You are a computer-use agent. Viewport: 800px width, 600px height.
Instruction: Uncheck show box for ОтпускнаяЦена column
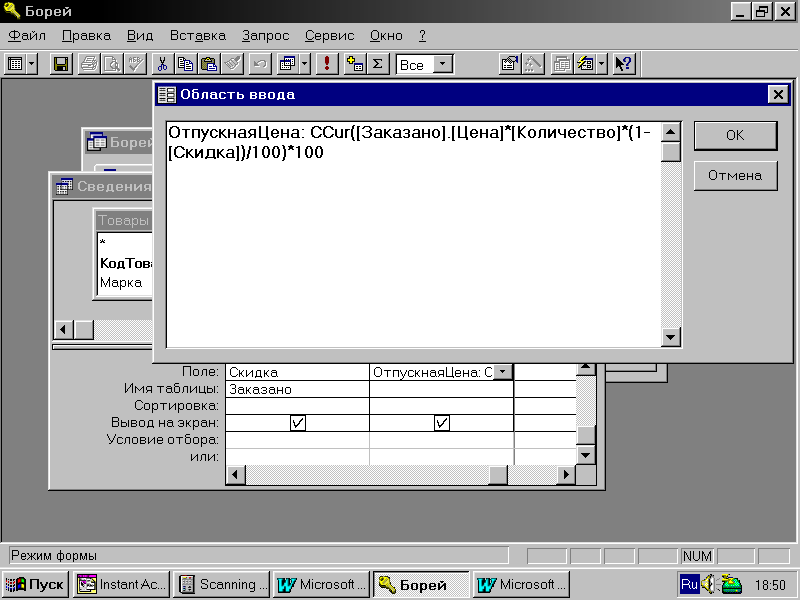(442, 423)
